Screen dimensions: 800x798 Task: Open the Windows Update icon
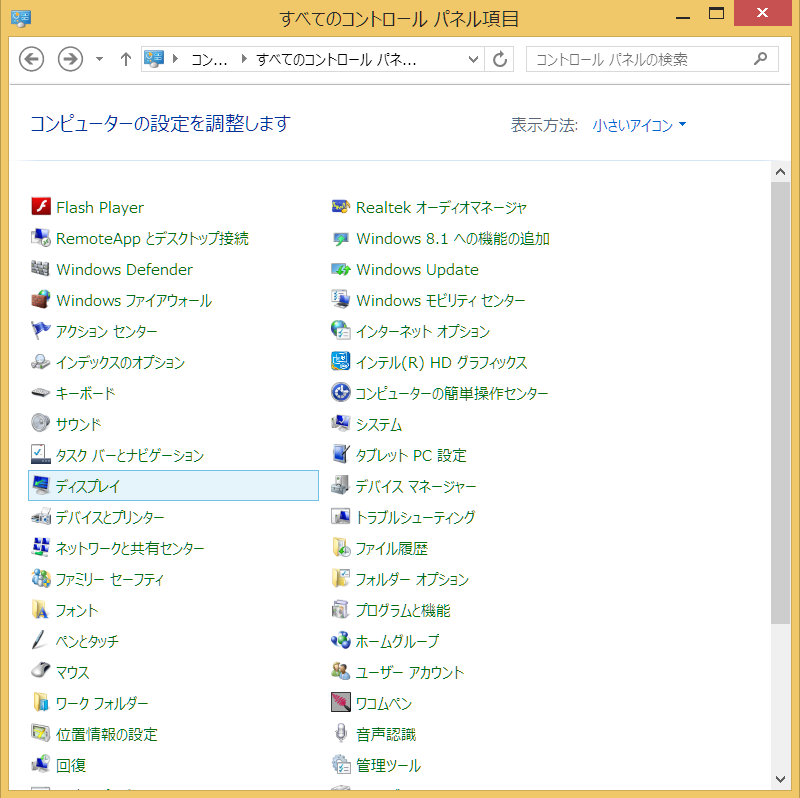point(341,269)
